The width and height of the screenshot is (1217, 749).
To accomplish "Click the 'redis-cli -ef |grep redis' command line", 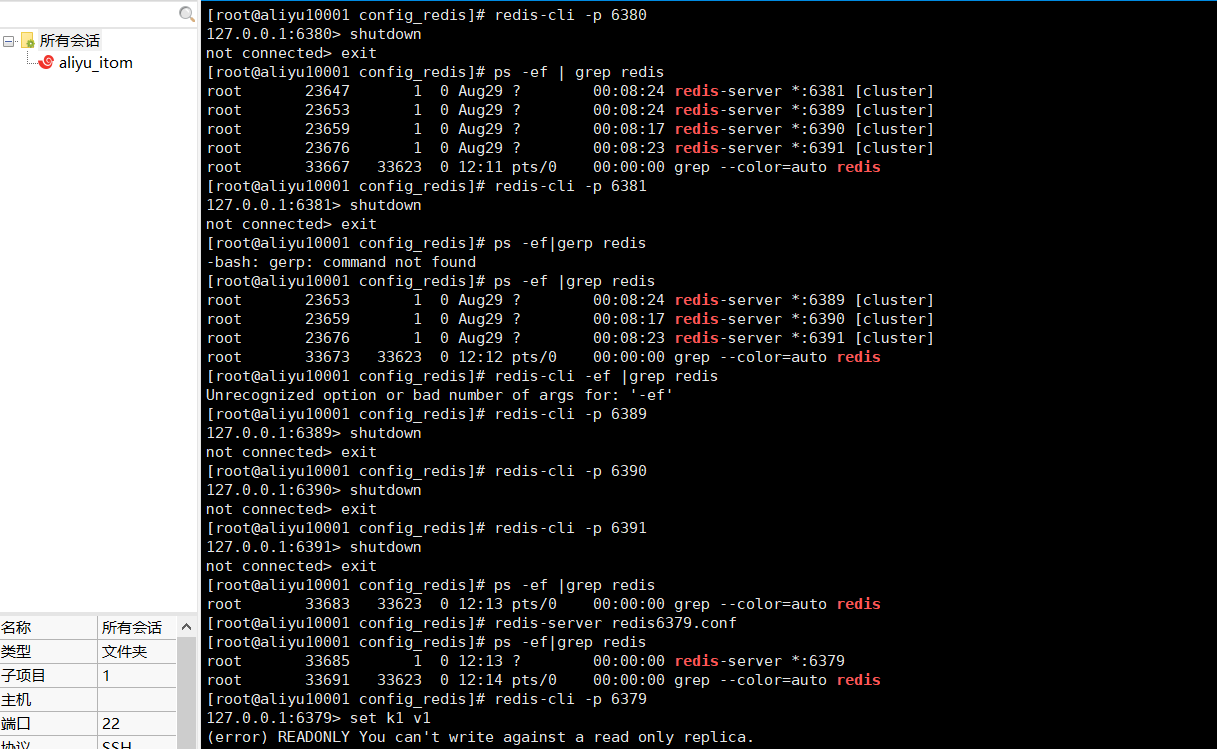I will 462,376.
